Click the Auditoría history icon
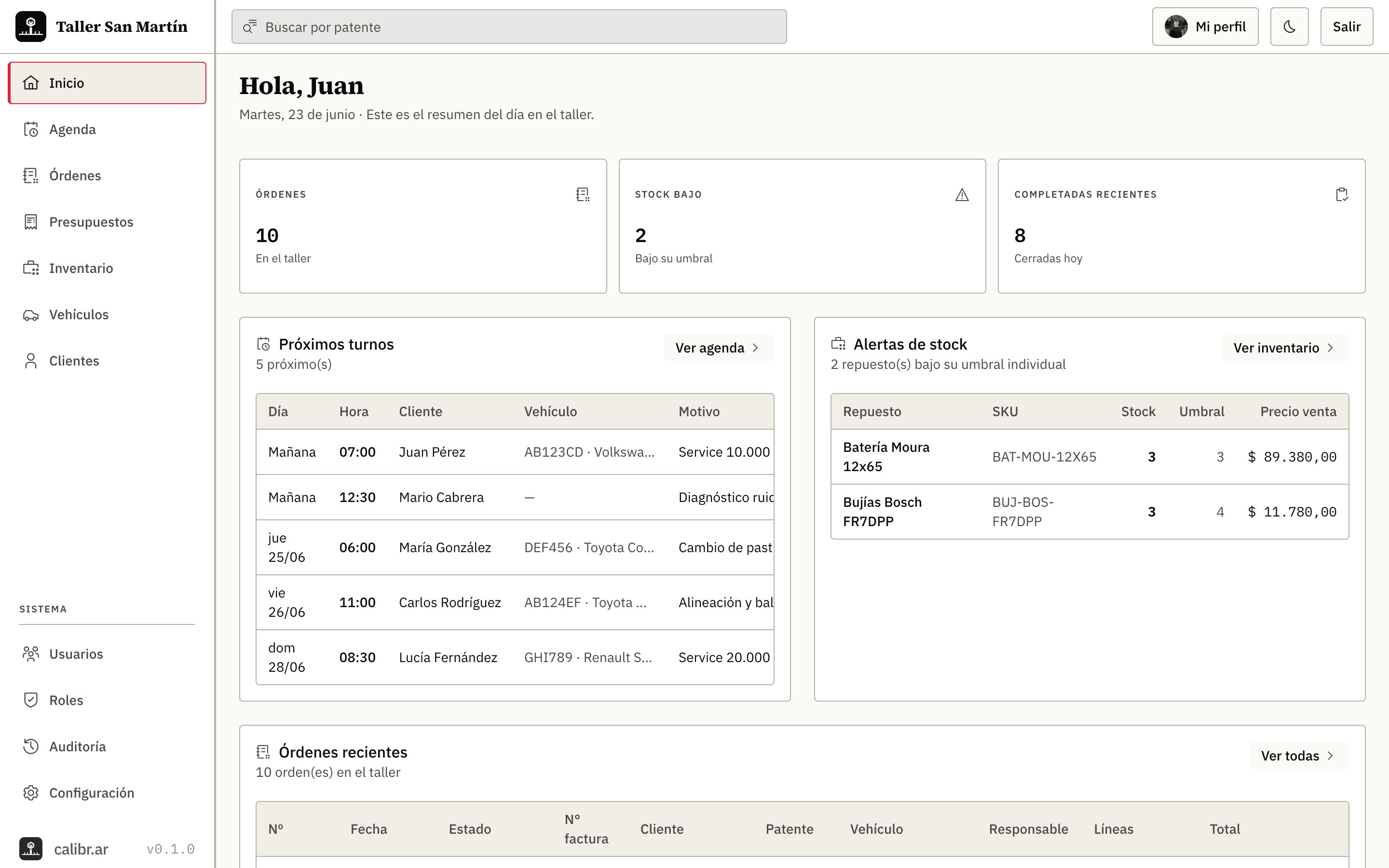This screenshot has width=1389, height=868. click(x=31, y=746)
